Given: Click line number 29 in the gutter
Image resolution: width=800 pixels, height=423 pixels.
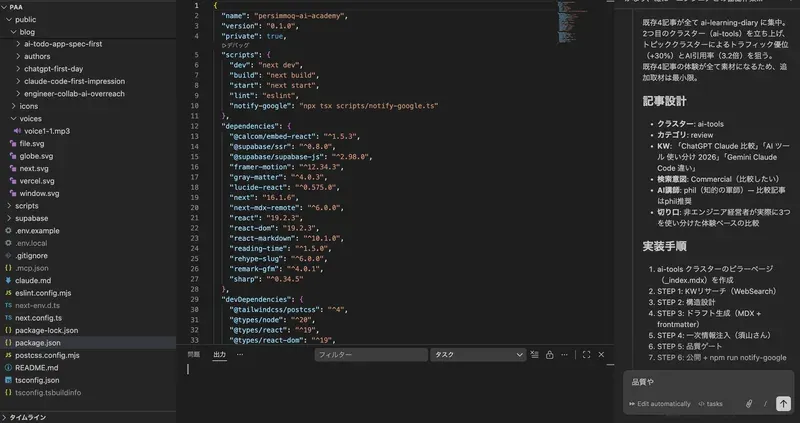Looking at the screenshot, I should pyautogui.click(x=194, y=300).
